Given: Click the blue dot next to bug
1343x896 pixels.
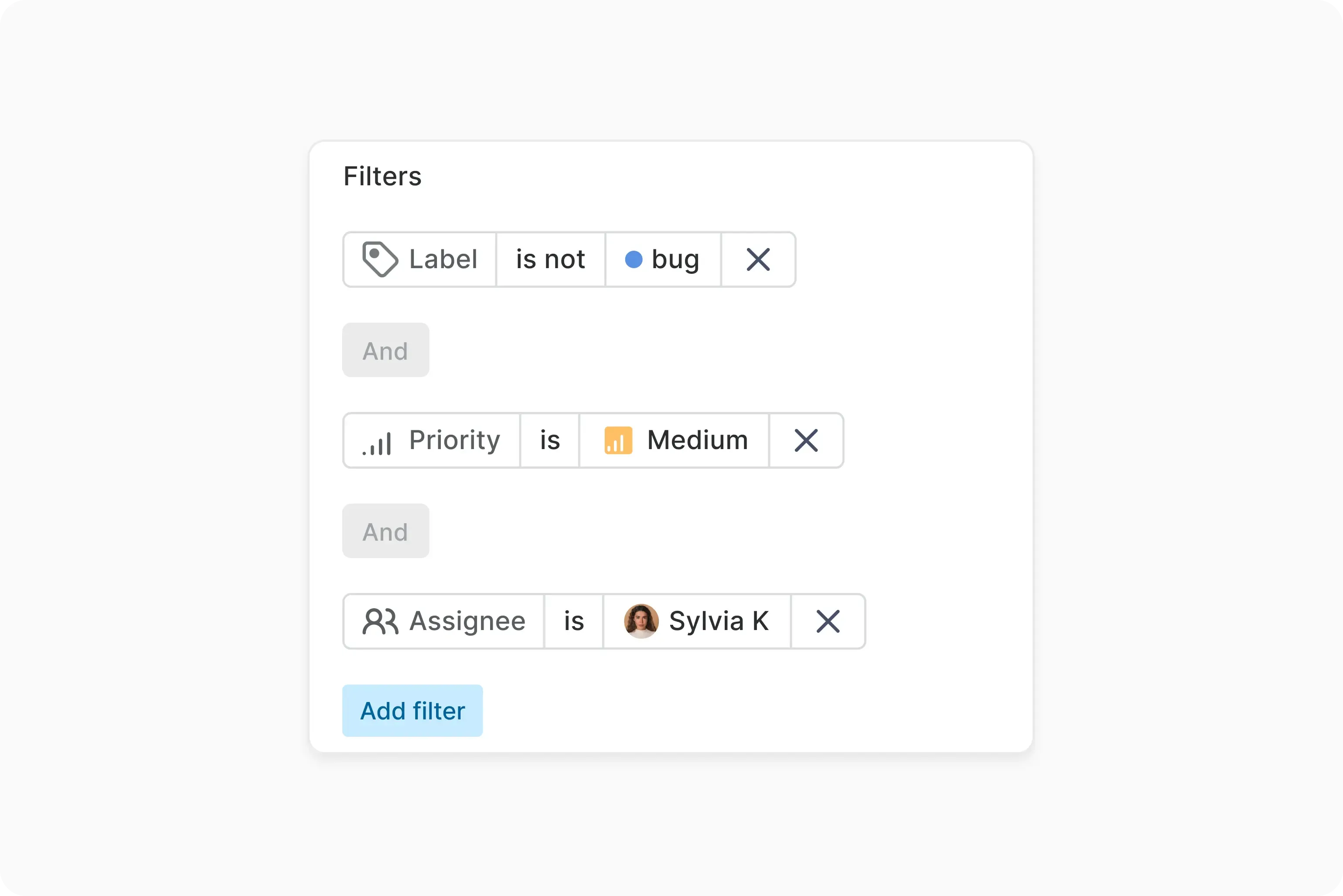Looking at the screenshot, I should point(634,259).
